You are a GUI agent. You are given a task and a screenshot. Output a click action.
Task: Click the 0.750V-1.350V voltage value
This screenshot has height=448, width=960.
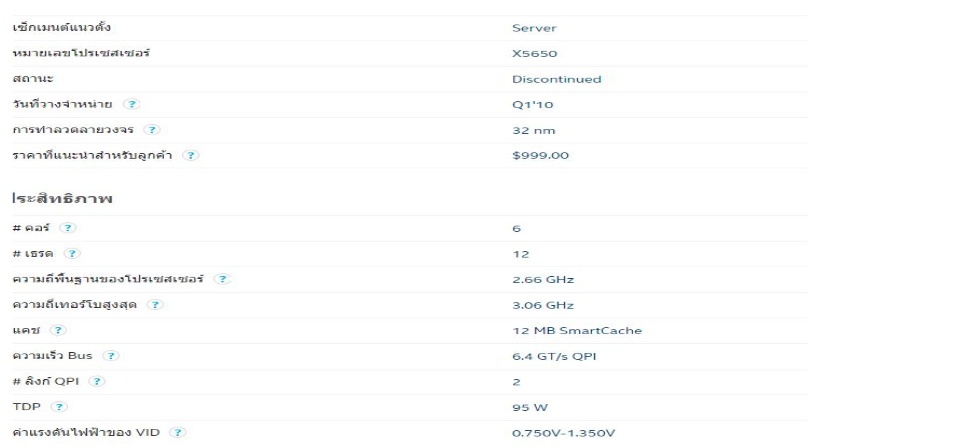point(563,433)
